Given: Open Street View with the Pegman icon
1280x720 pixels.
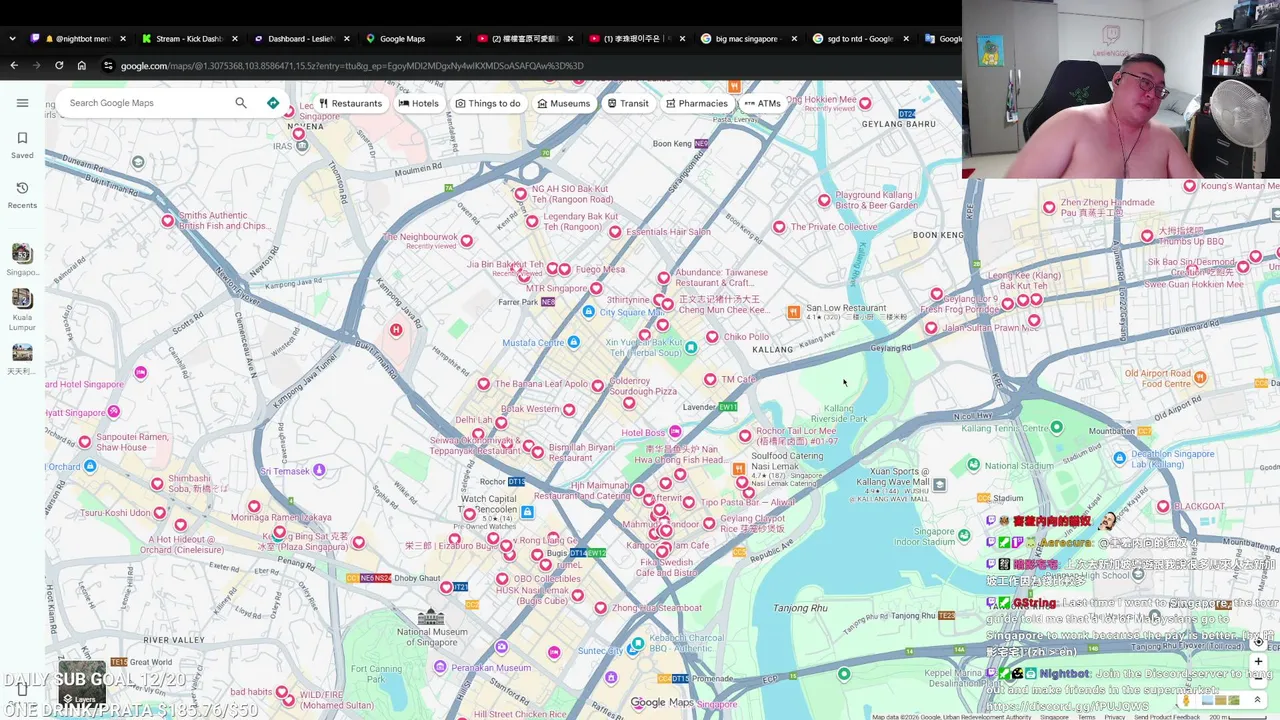Looking at the screenshot, I should tap(1186, 700).
